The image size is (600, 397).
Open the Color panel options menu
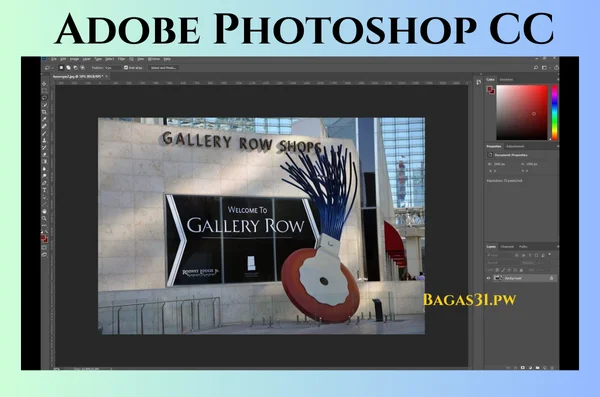(558, 79)
